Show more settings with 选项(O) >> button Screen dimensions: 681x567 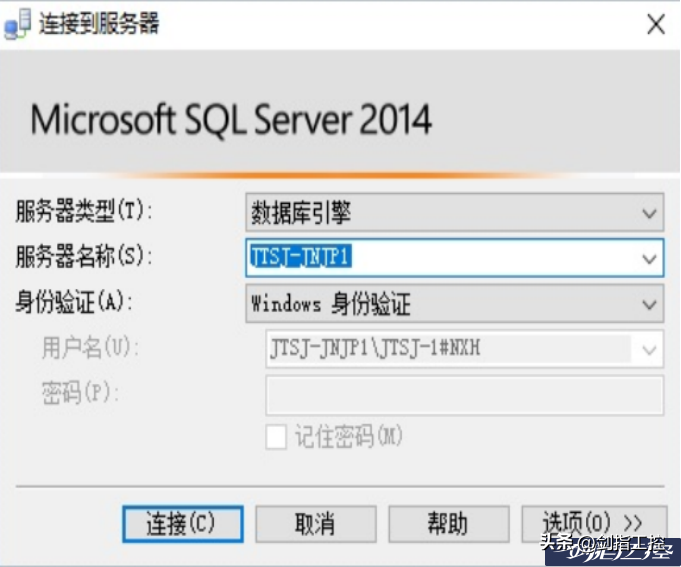coord(593,523)
